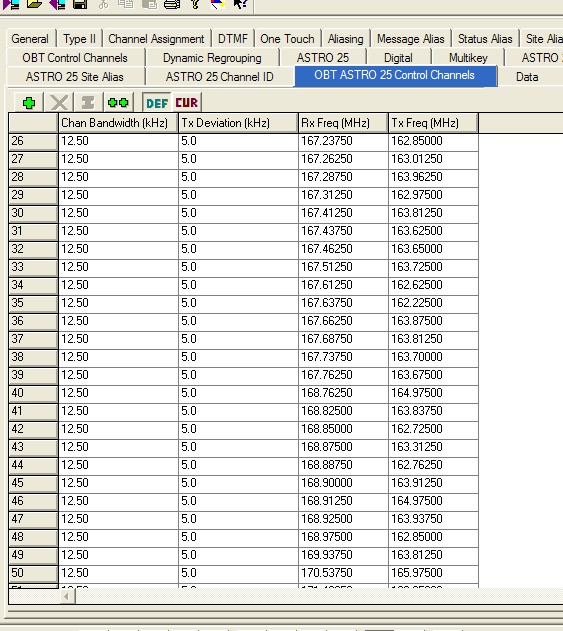Open the Dynamic Regrouping tab
The image size is (563, 631).
[212, 58]
